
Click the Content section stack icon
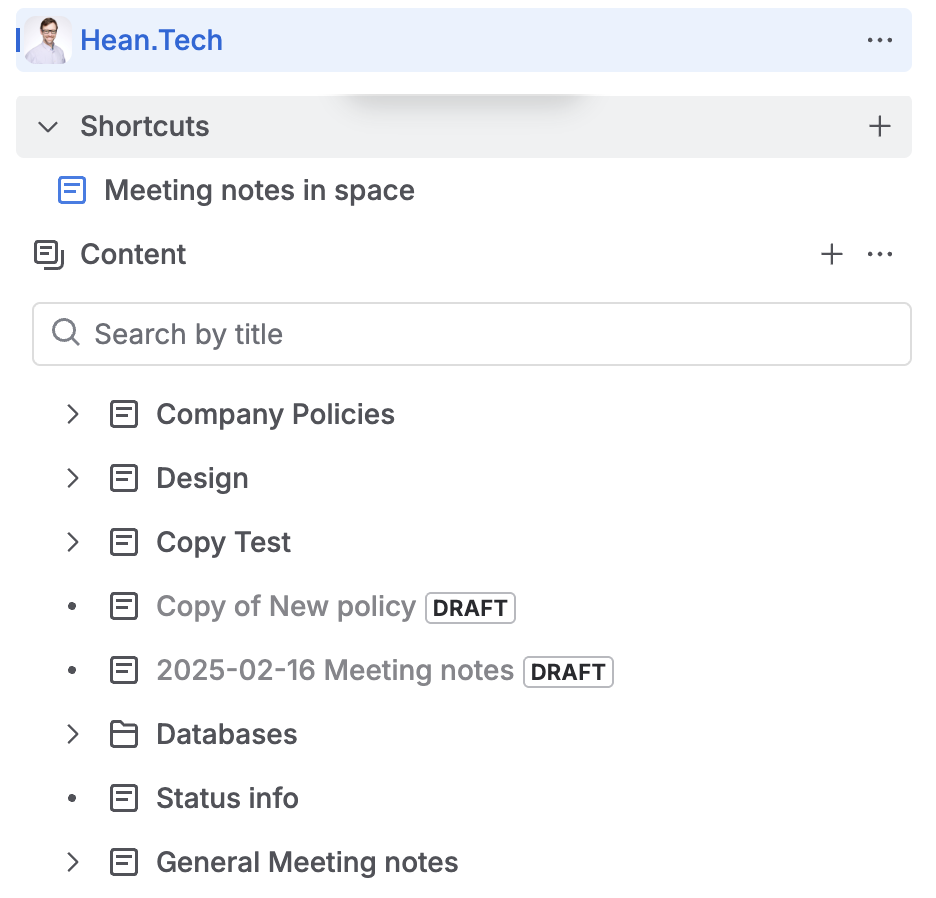pos(48,254)
